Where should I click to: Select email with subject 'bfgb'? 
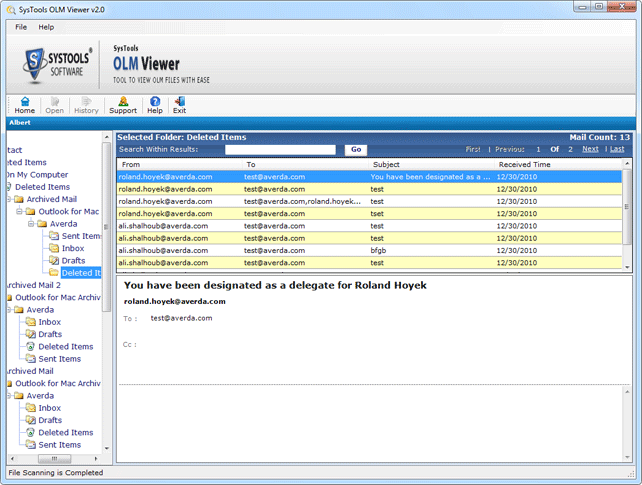point(369,250)
